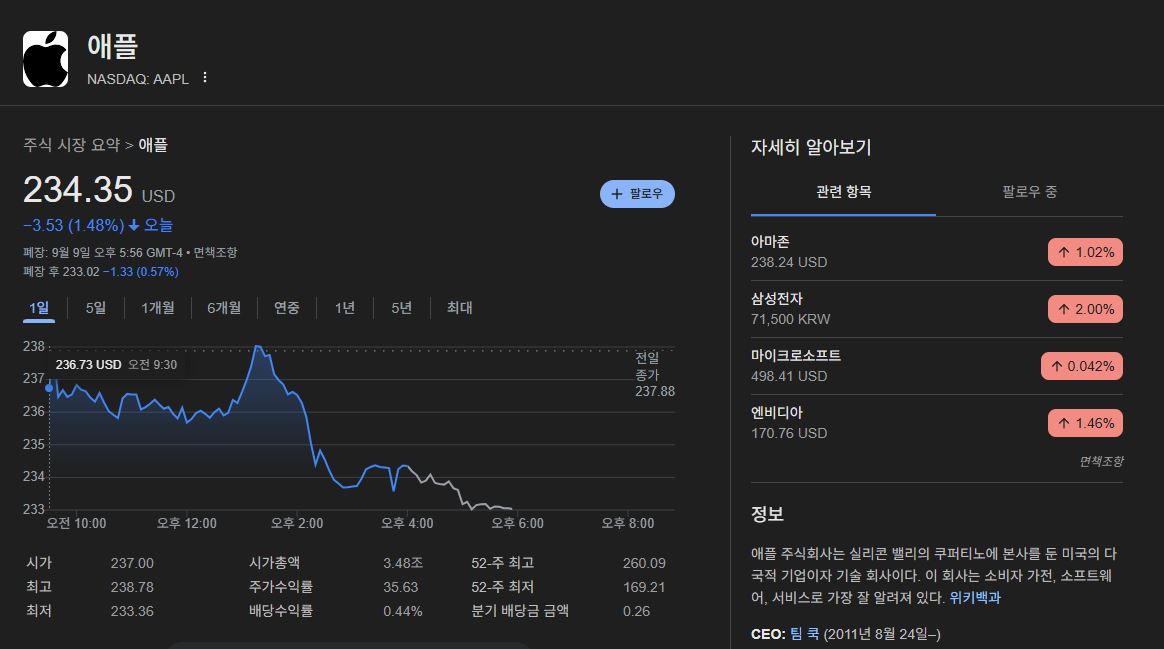This screenshot has width=1164, height=649.
Task: Click the 전일 종가 237.88 label
Action: (655, 374)
